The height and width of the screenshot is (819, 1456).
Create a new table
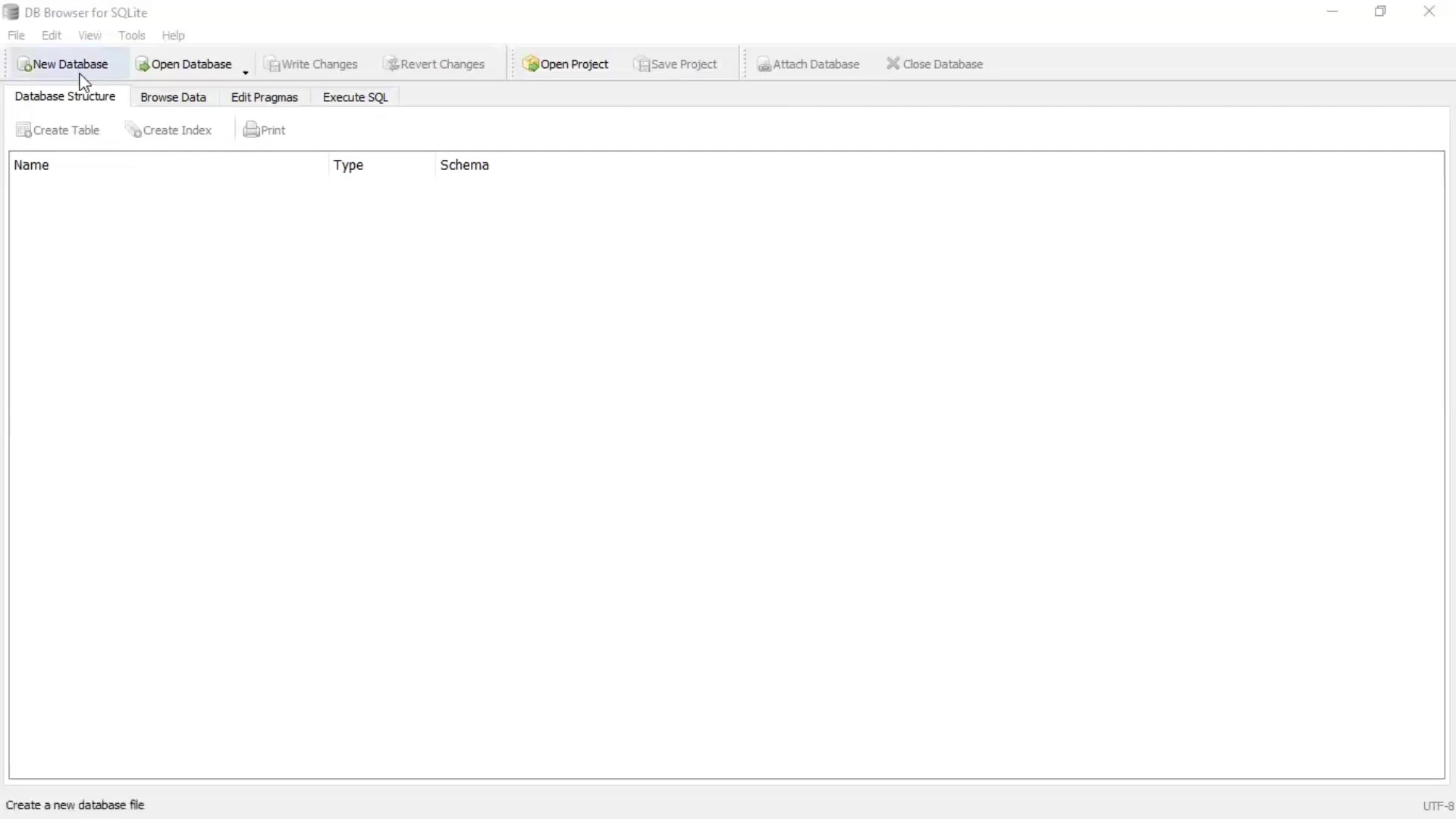(58, 130)
